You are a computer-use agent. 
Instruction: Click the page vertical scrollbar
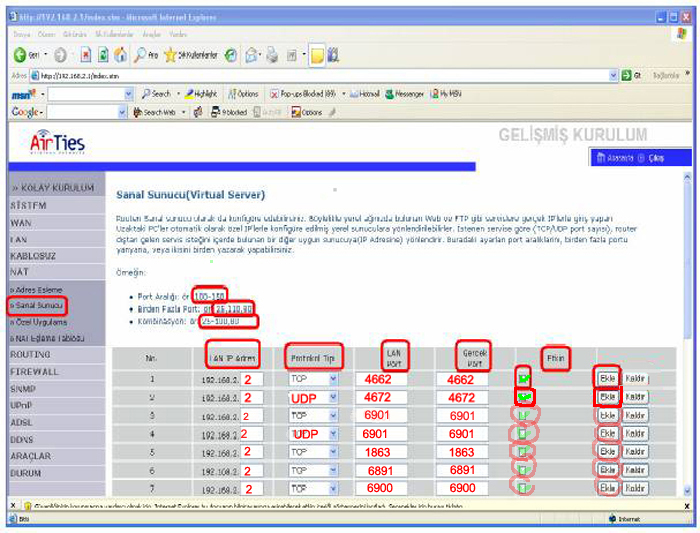[688, 334]
